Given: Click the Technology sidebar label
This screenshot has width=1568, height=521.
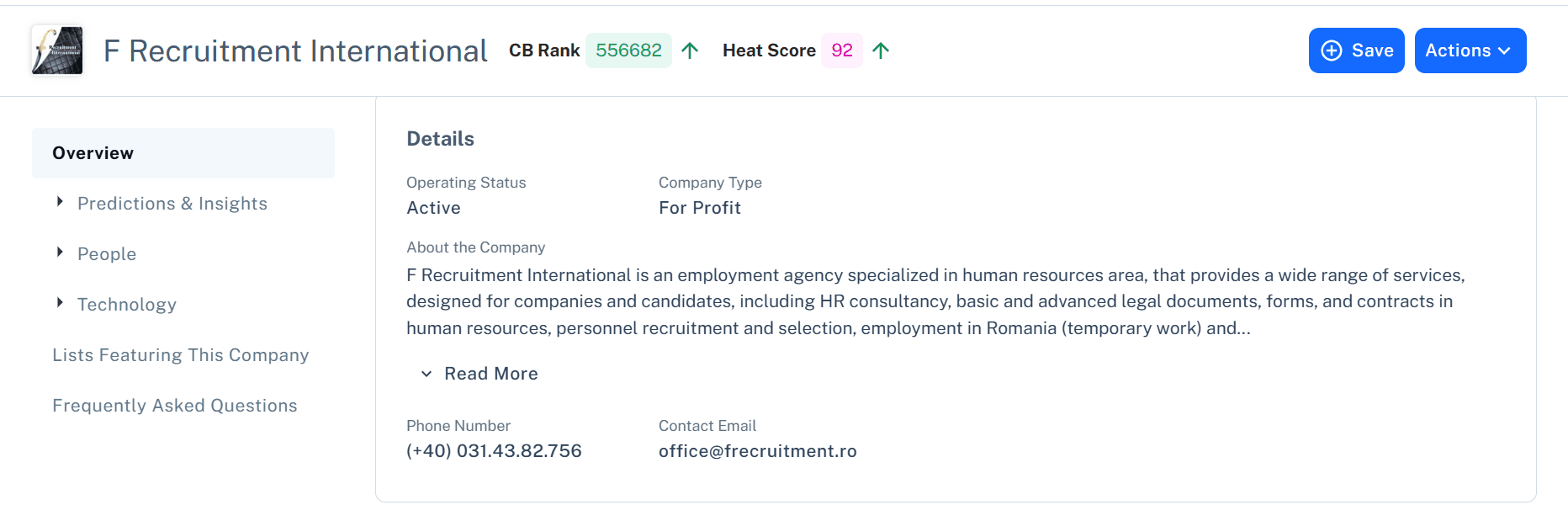Looking at the screenshot, I should [x=127, y=305].
